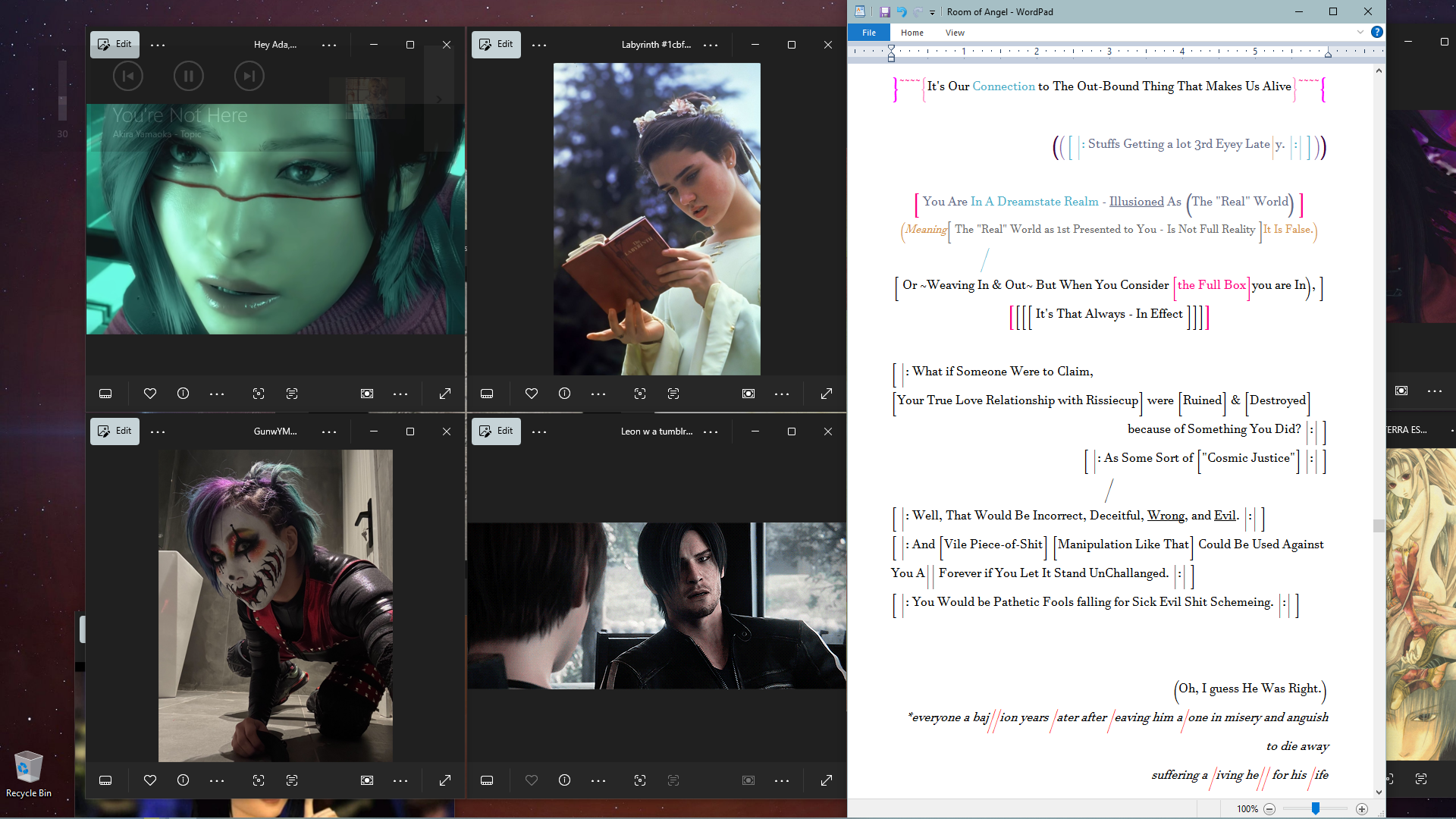1456x819 pixels.
Task: Save the WordPad document
Action: click(884, 11)
